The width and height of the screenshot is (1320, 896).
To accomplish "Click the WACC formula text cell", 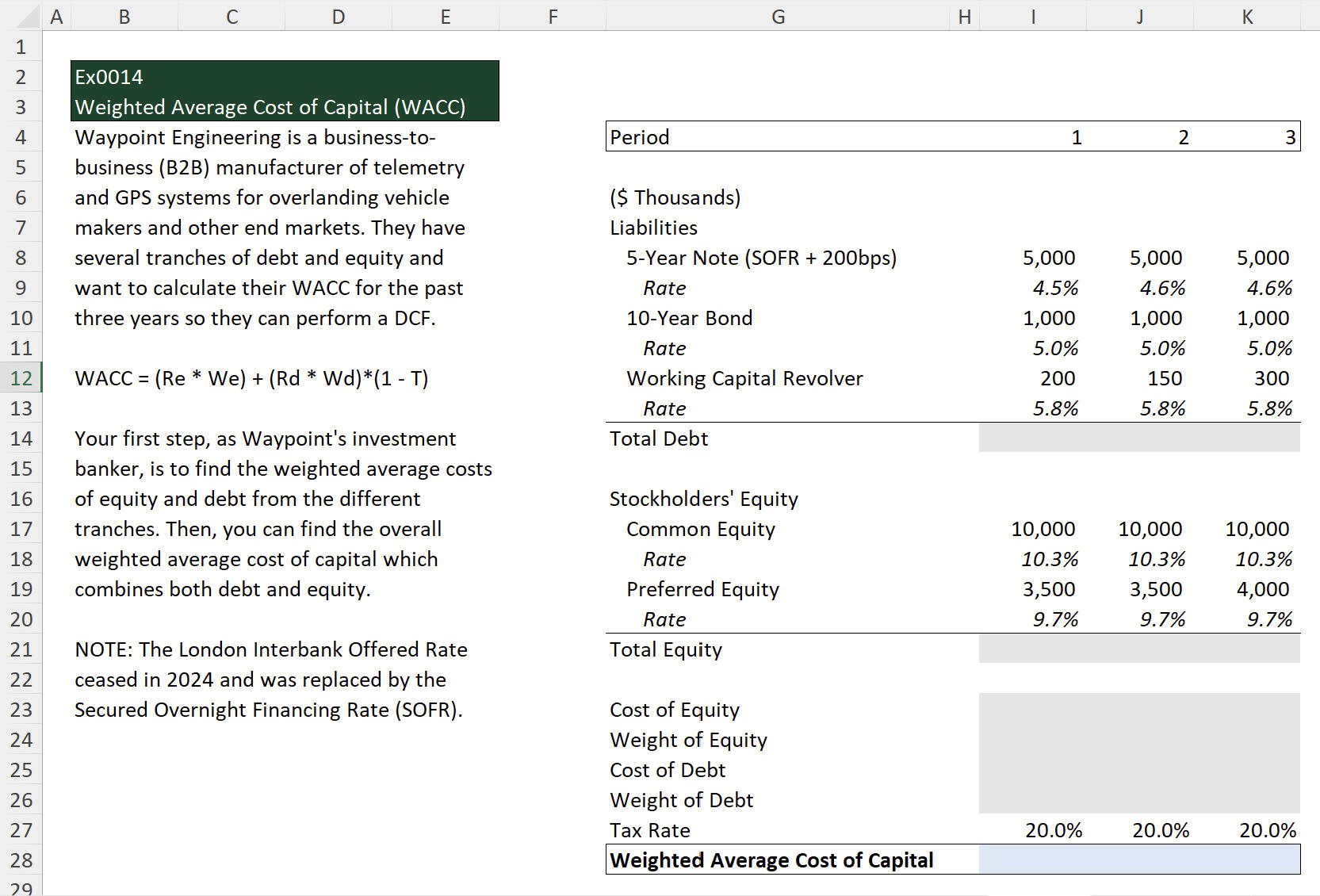I will point(251,378).
